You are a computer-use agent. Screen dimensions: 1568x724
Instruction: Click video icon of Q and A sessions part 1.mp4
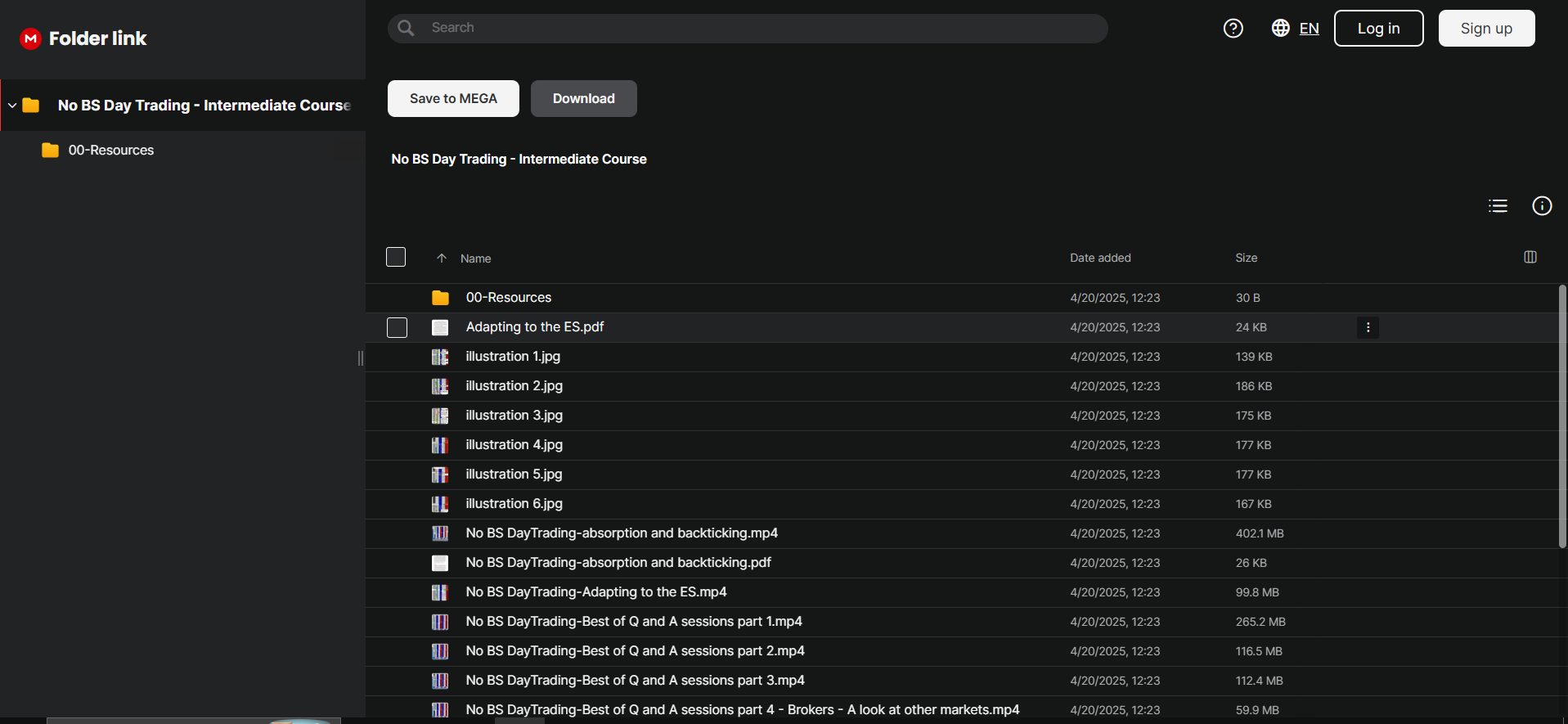coord(440,622)
